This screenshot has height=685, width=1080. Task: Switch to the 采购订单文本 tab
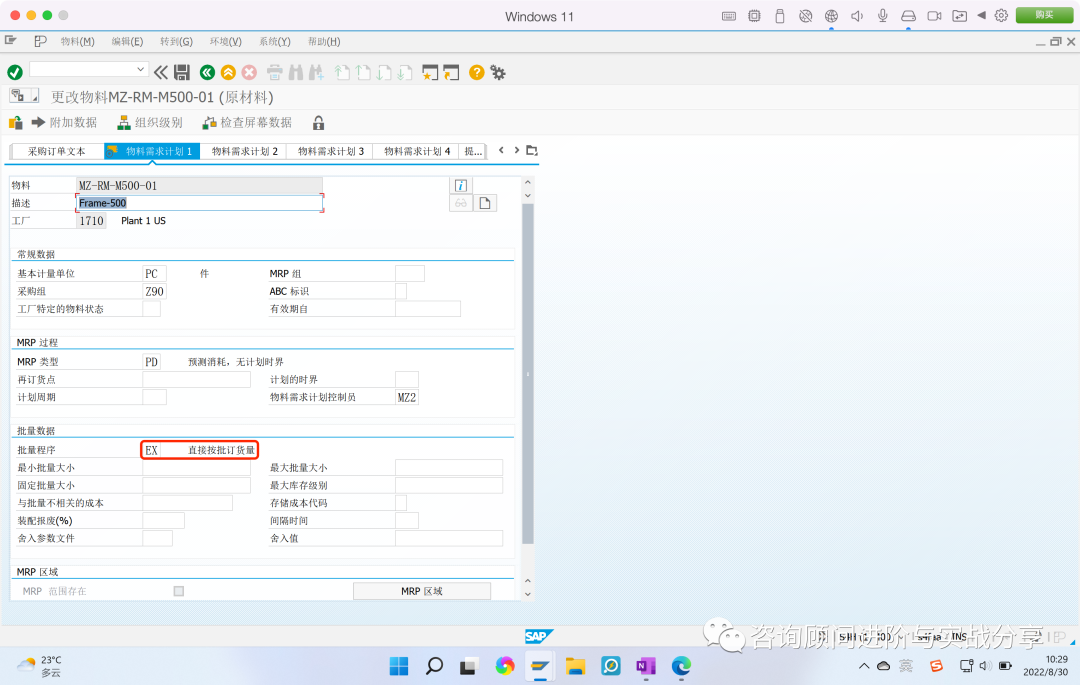click(x=56, y=151)
